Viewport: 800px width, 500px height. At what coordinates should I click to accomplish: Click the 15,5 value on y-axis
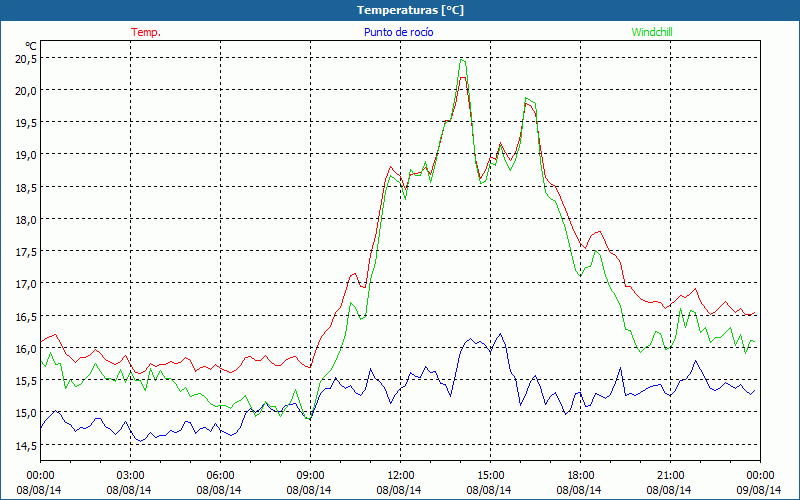coord(26,381)
